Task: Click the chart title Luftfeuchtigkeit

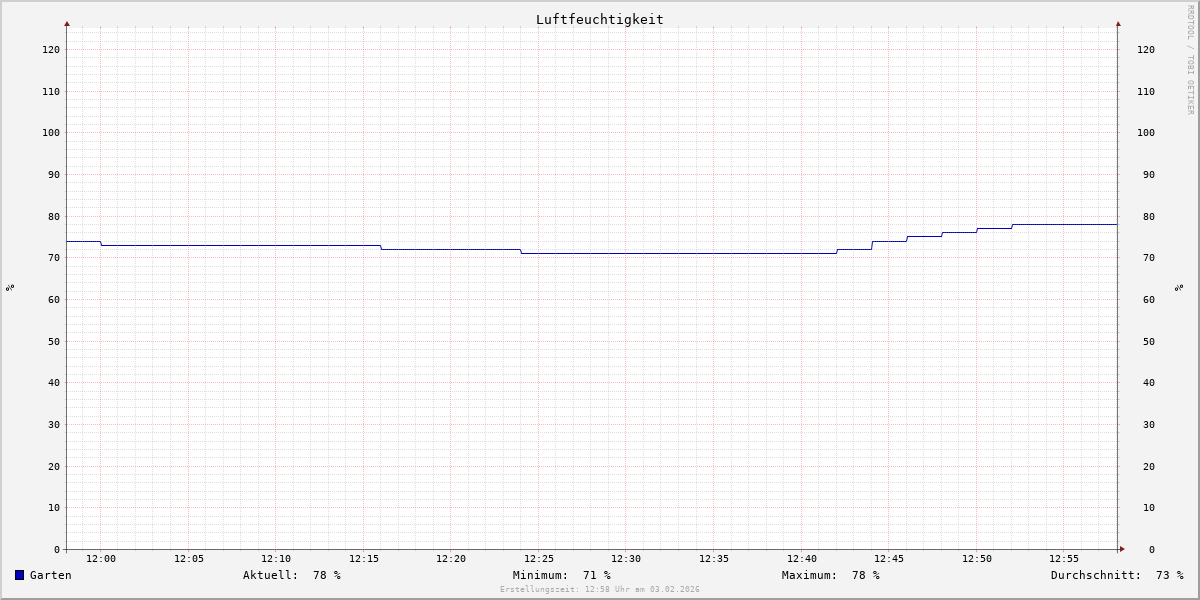Action: point(599,19)
